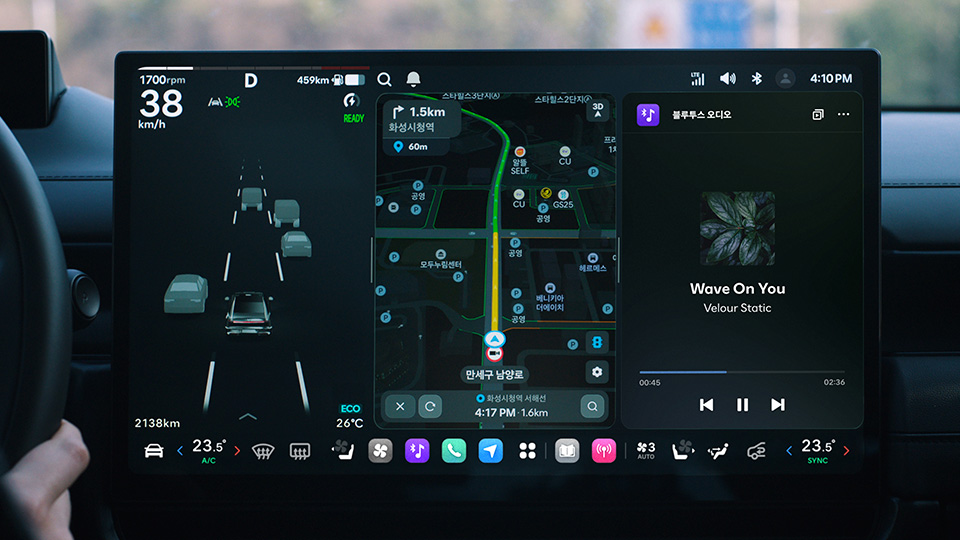Image resolution: width=960 pixels, height=540 pixels.
Task: Skip to the next track
Action: 778,405
